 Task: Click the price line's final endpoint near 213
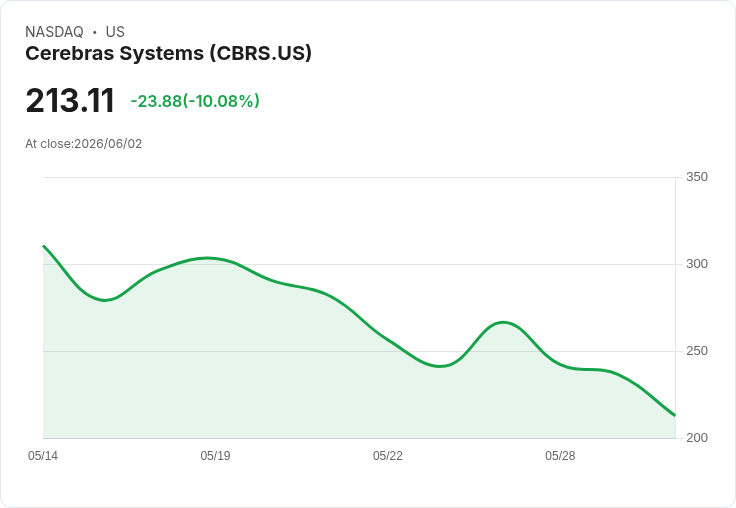click(675, 415)
